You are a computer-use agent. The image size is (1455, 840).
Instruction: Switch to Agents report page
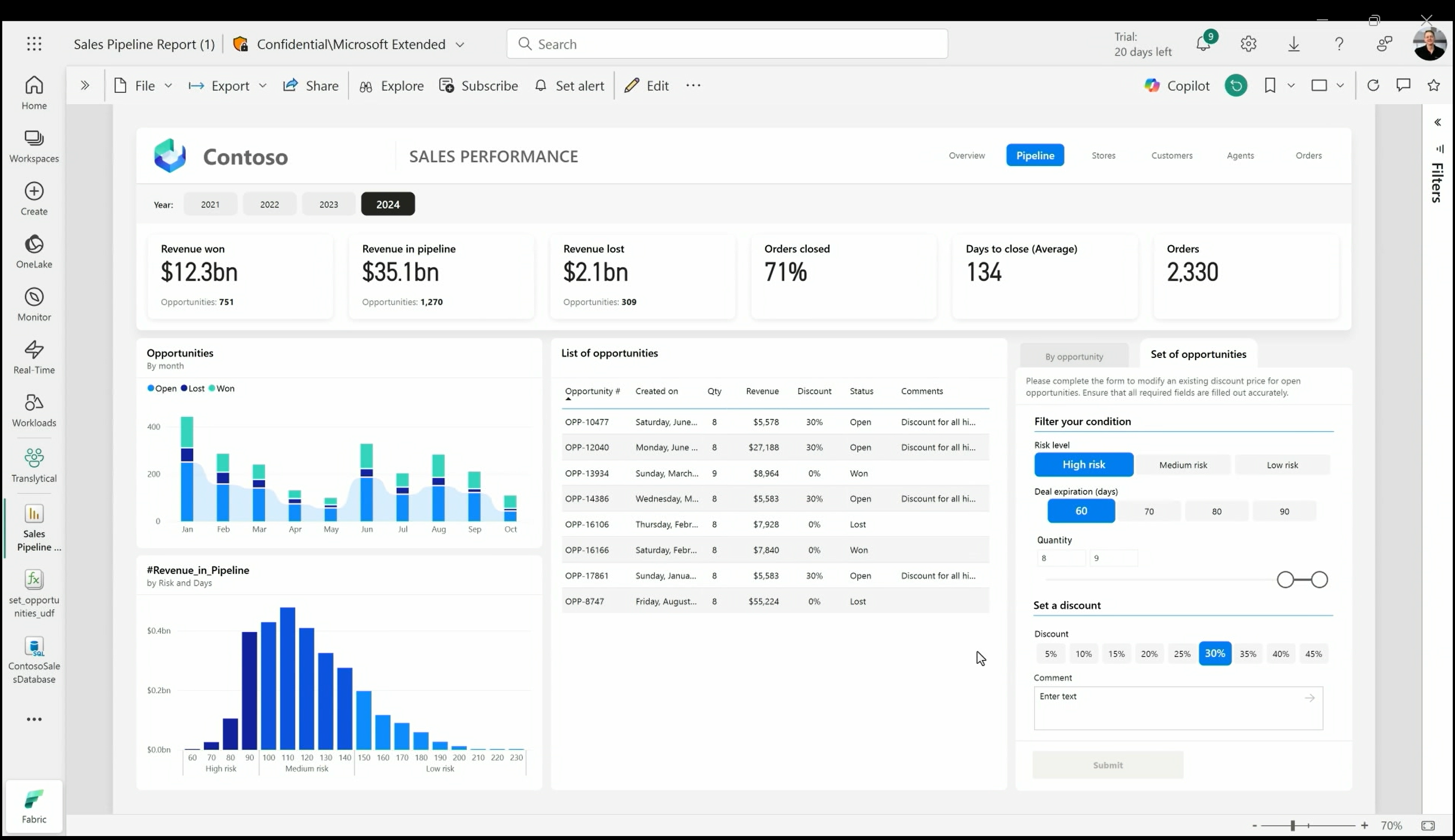tap(1240, 155)
